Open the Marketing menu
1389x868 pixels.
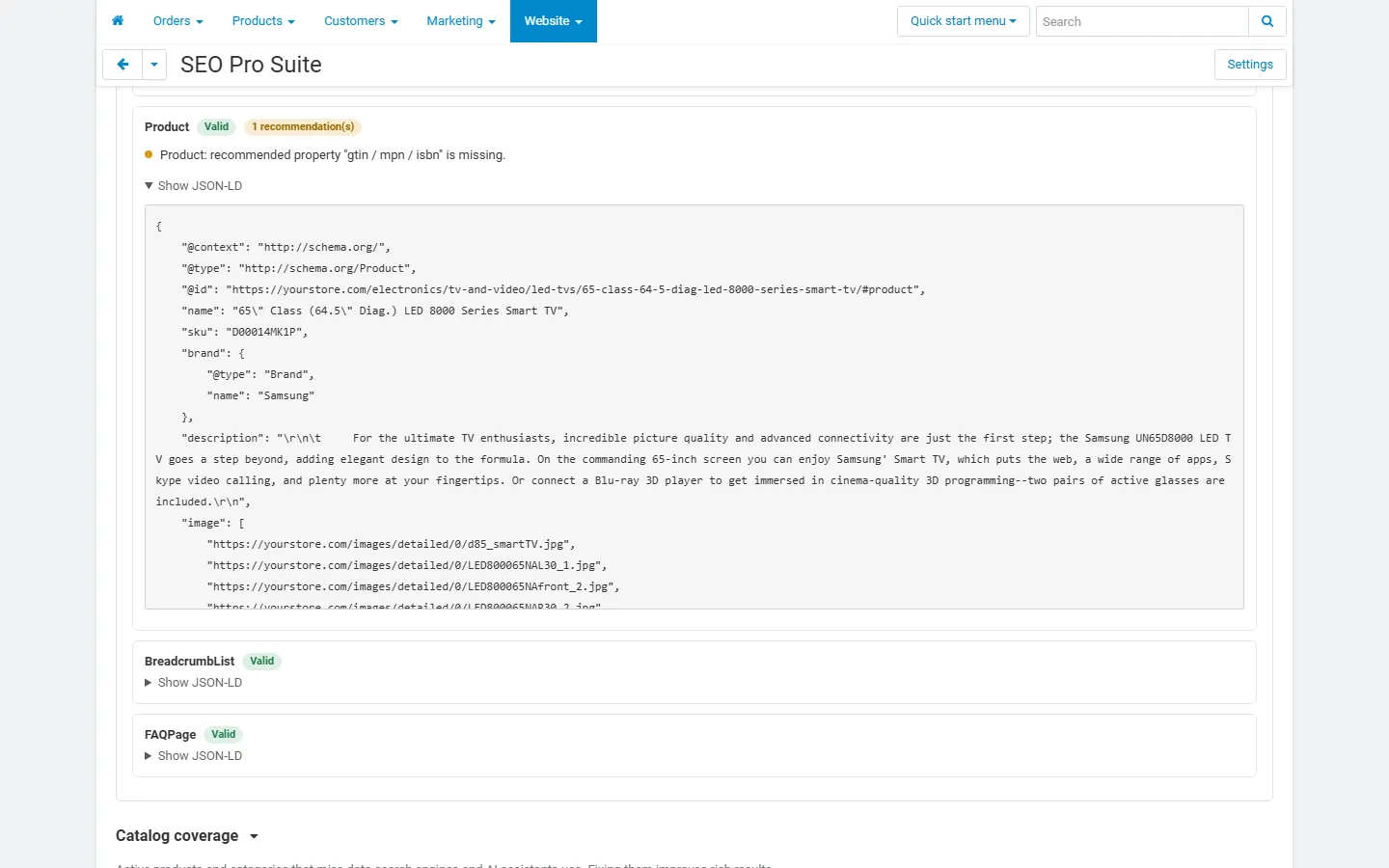click(461, 21)
